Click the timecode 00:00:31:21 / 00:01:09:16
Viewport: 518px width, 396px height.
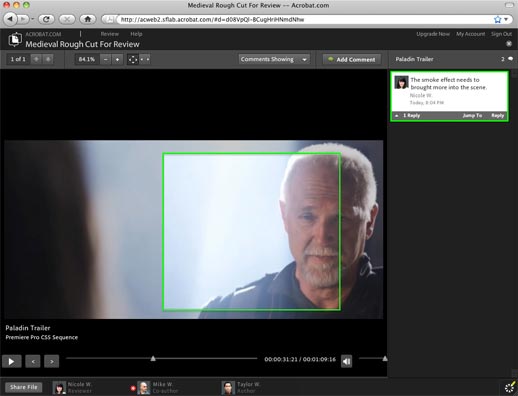(300, 359)
